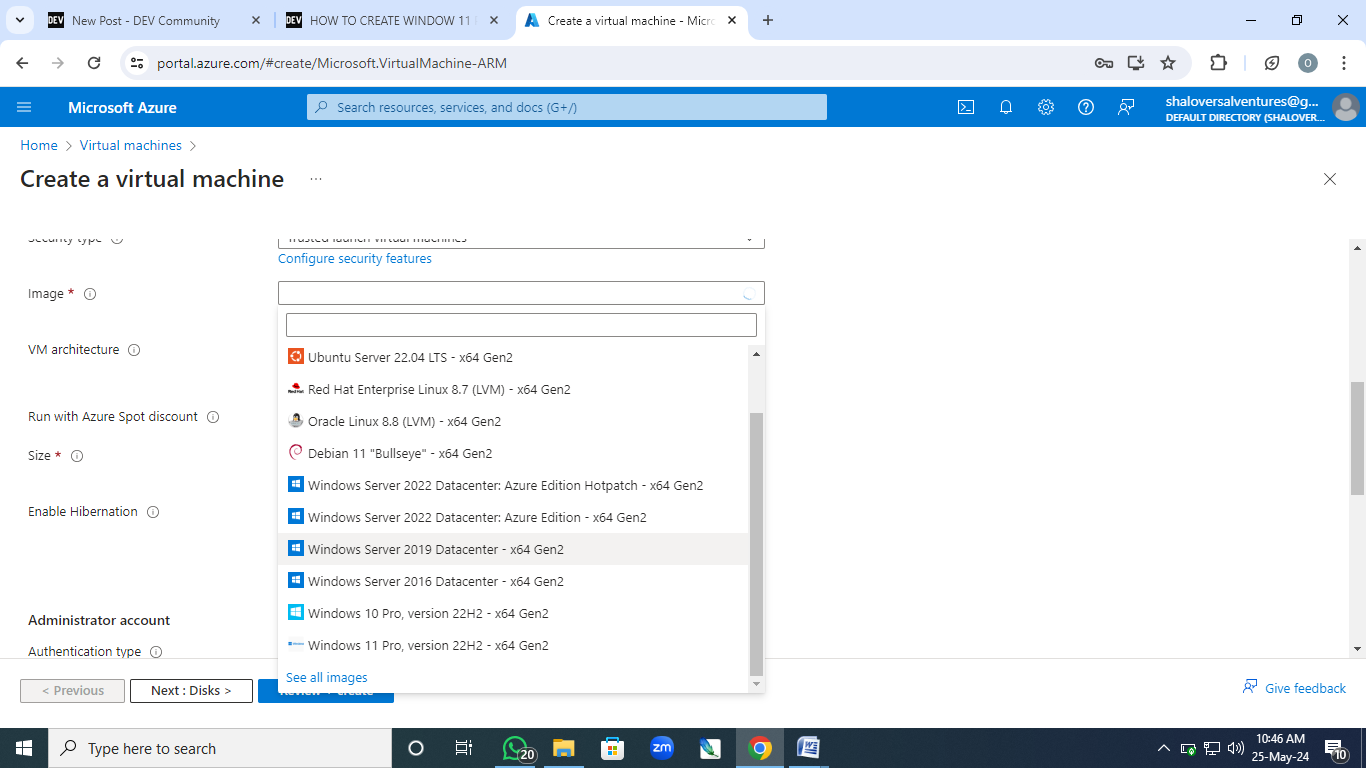The width and height of the screenshot is (1366, 768).
Task: Open the Azure portal hamburger menu
Action: coord(25,107)
